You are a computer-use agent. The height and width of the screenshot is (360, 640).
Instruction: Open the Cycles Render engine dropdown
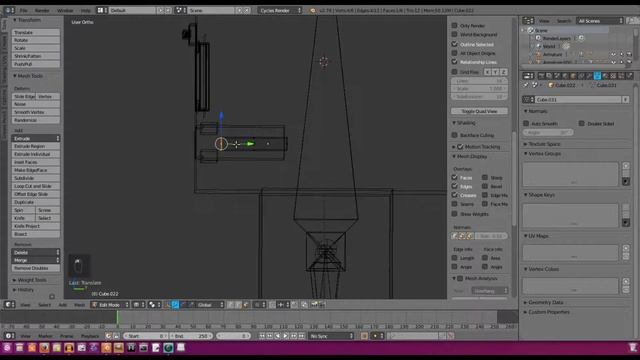(280, 10)
